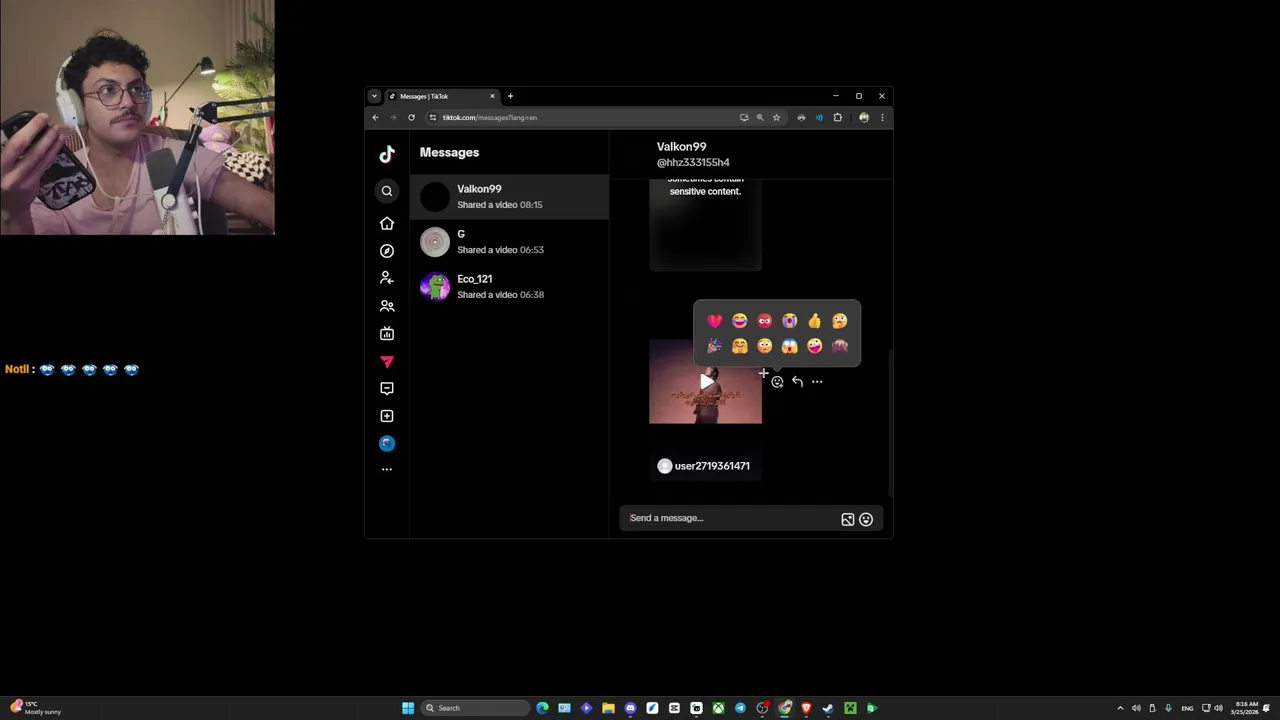Open Discord from the taskbar
The image size is (1280, 720).
click(x=630, y=708)
